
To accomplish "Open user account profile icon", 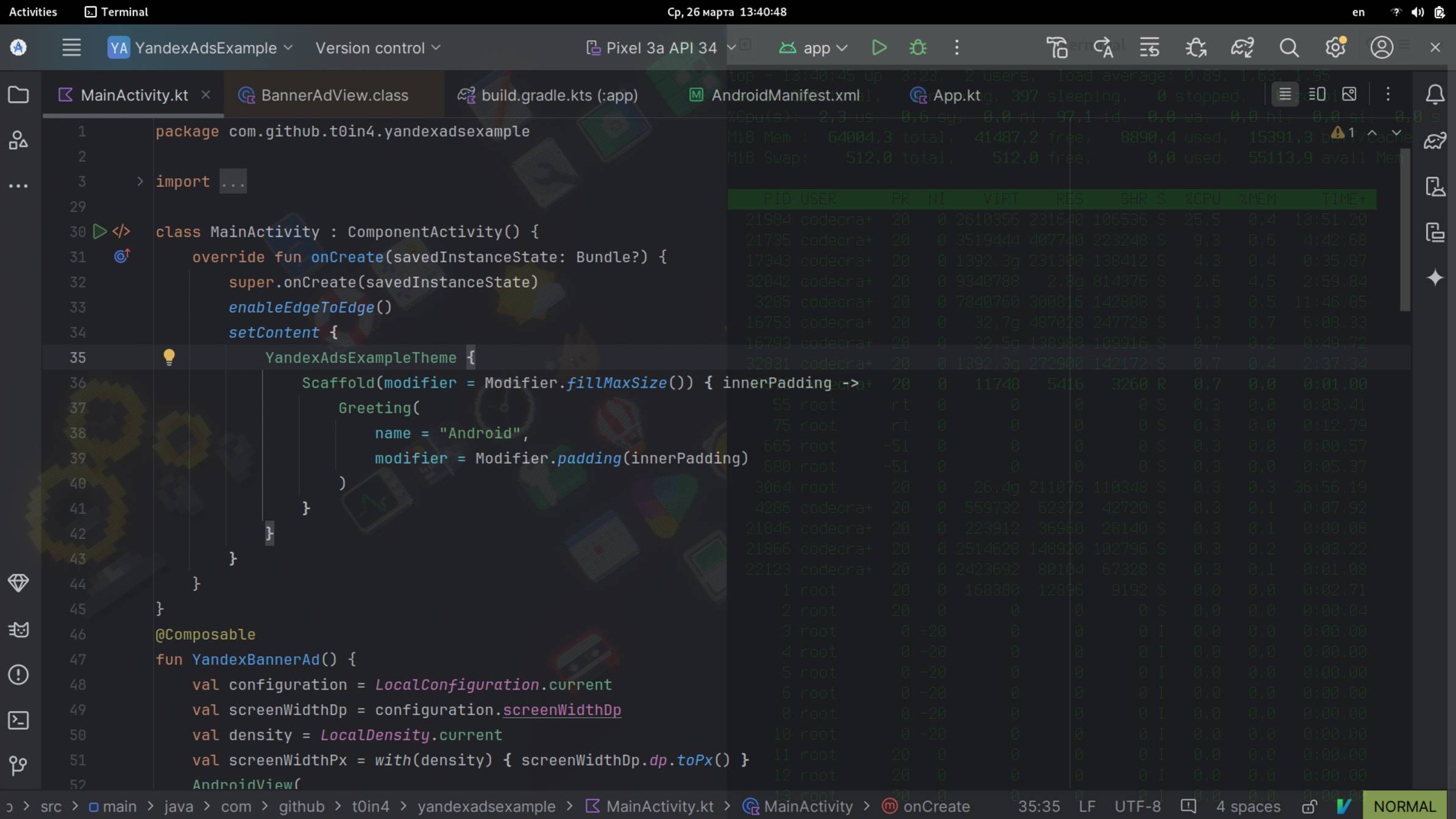I will click(x=1382, y=48).
